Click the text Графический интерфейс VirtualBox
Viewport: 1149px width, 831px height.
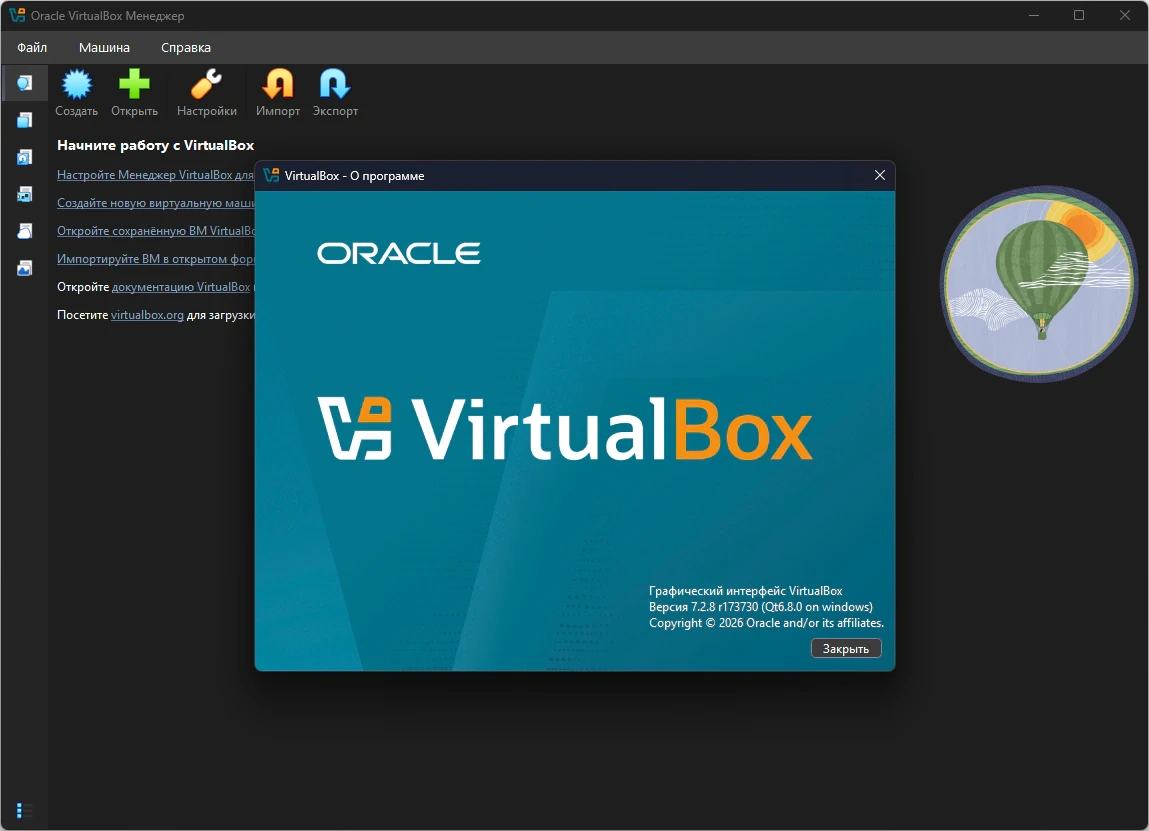pyautogui.click(x=745, y=591)
